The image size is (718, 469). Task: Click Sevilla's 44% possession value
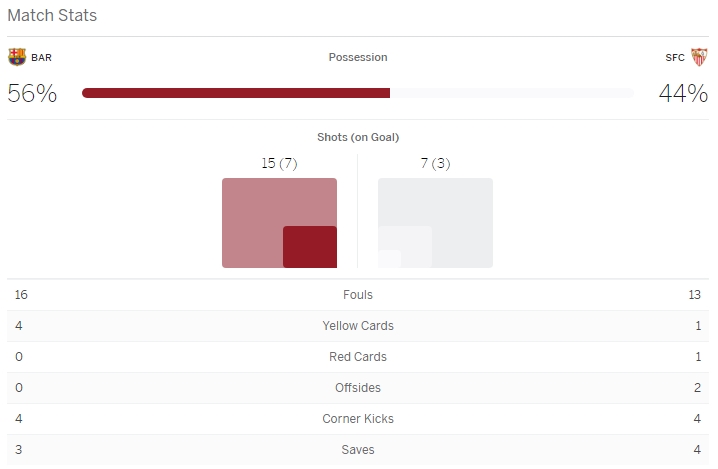(x=683, y=94)
